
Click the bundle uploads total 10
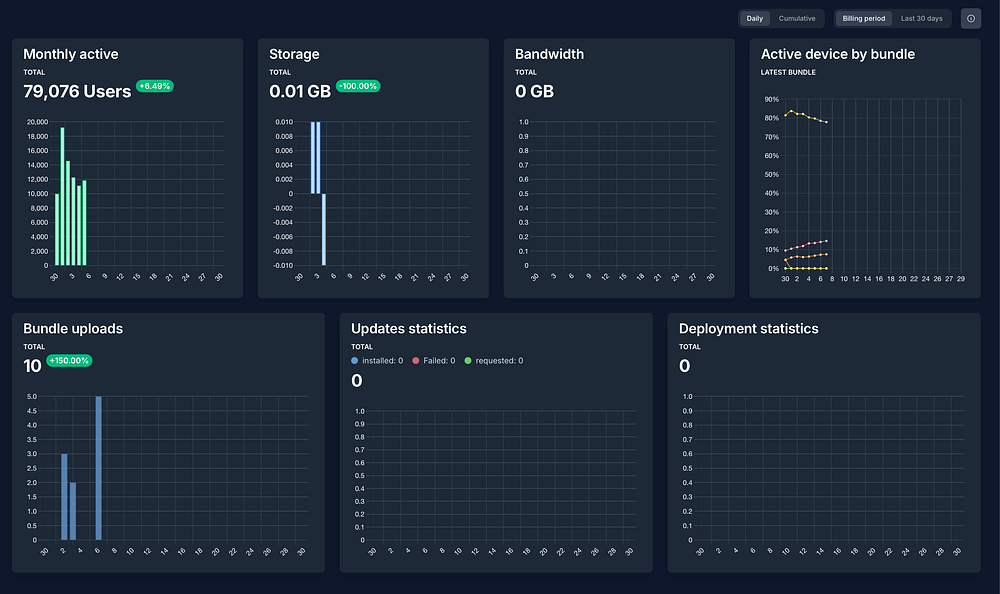point(32,366)
